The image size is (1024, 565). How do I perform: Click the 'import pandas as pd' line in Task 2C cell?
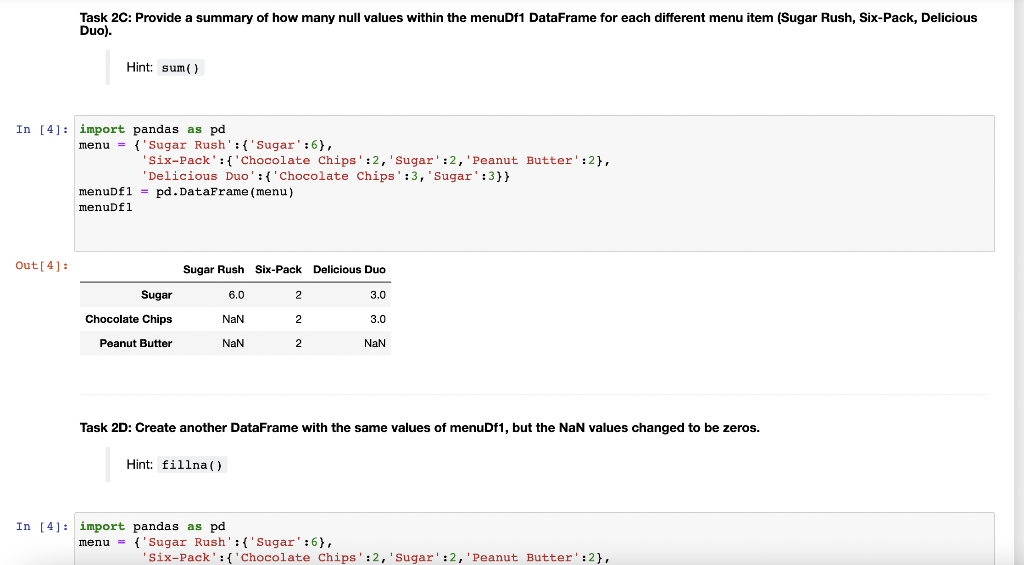click(x=152, y=129)
